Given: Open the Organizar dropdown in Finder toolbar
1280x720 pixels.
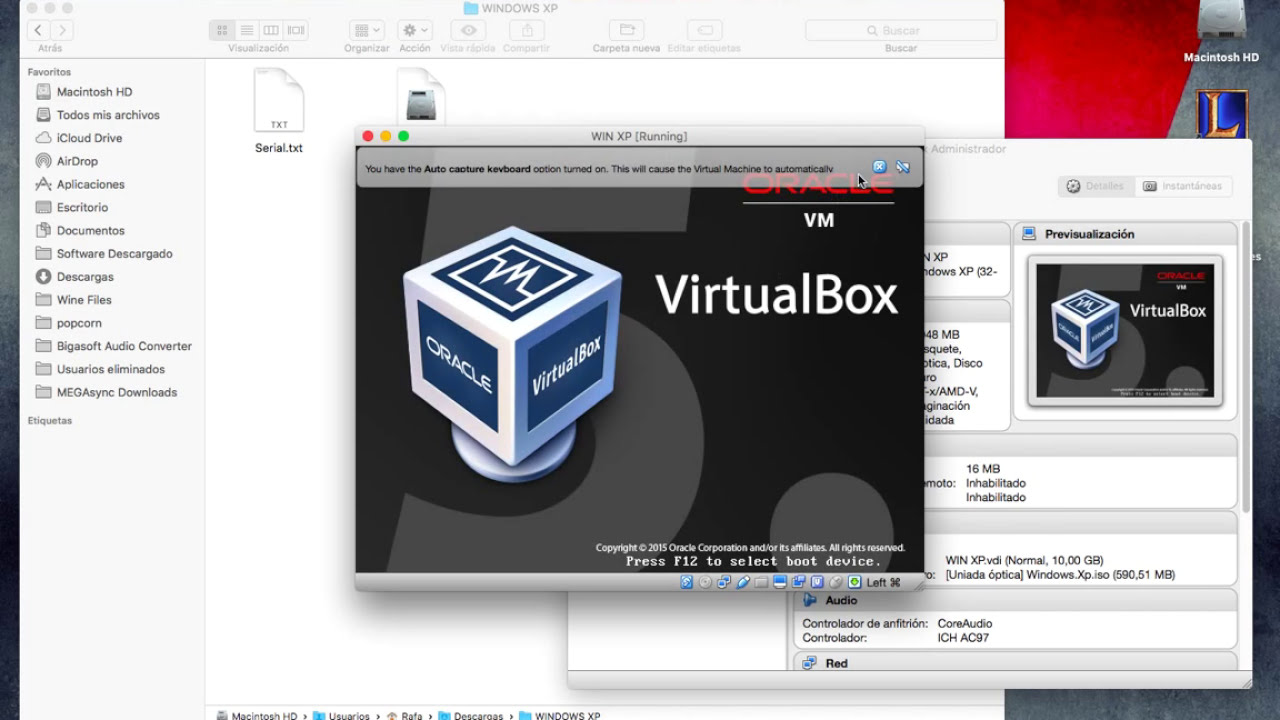Looking at the screenshot, I should [x=367, y=30].
